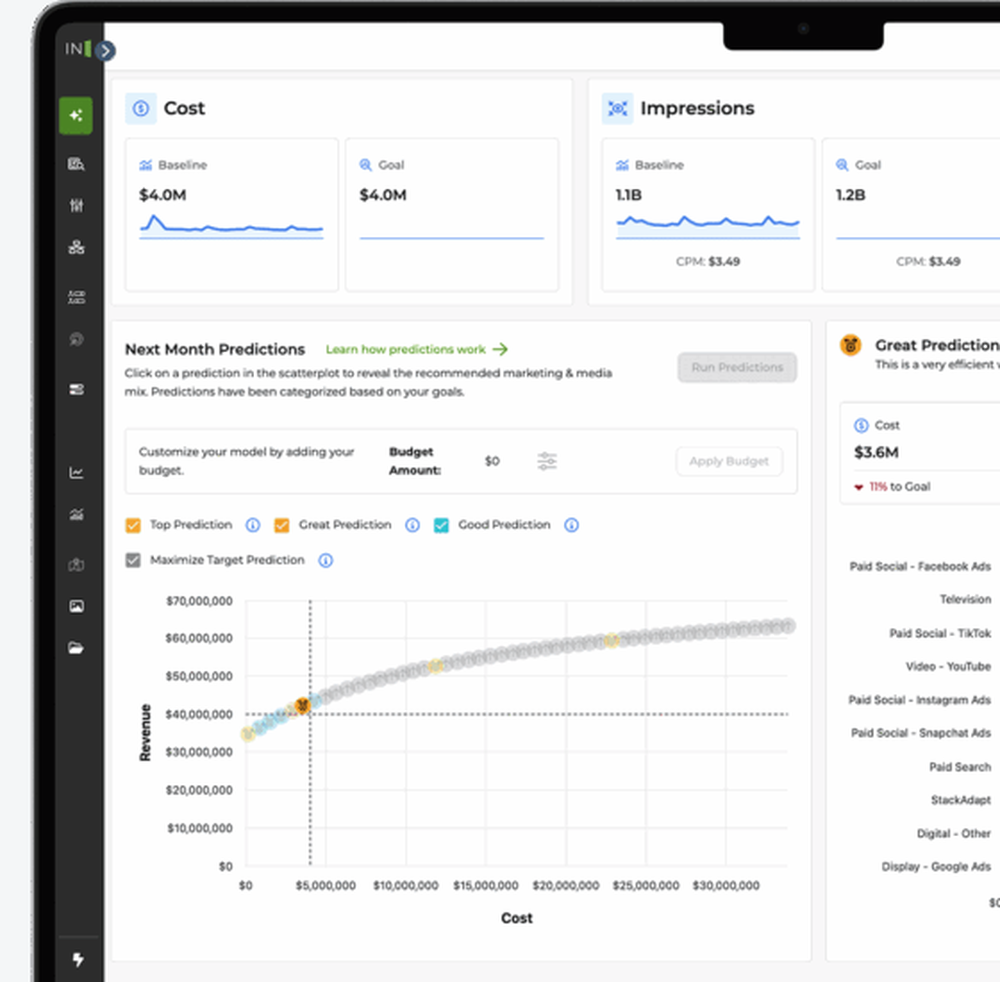Expand the sidebar with the chevron arrow
Screen dimensions: 1000x982
(x=104, y=49)
